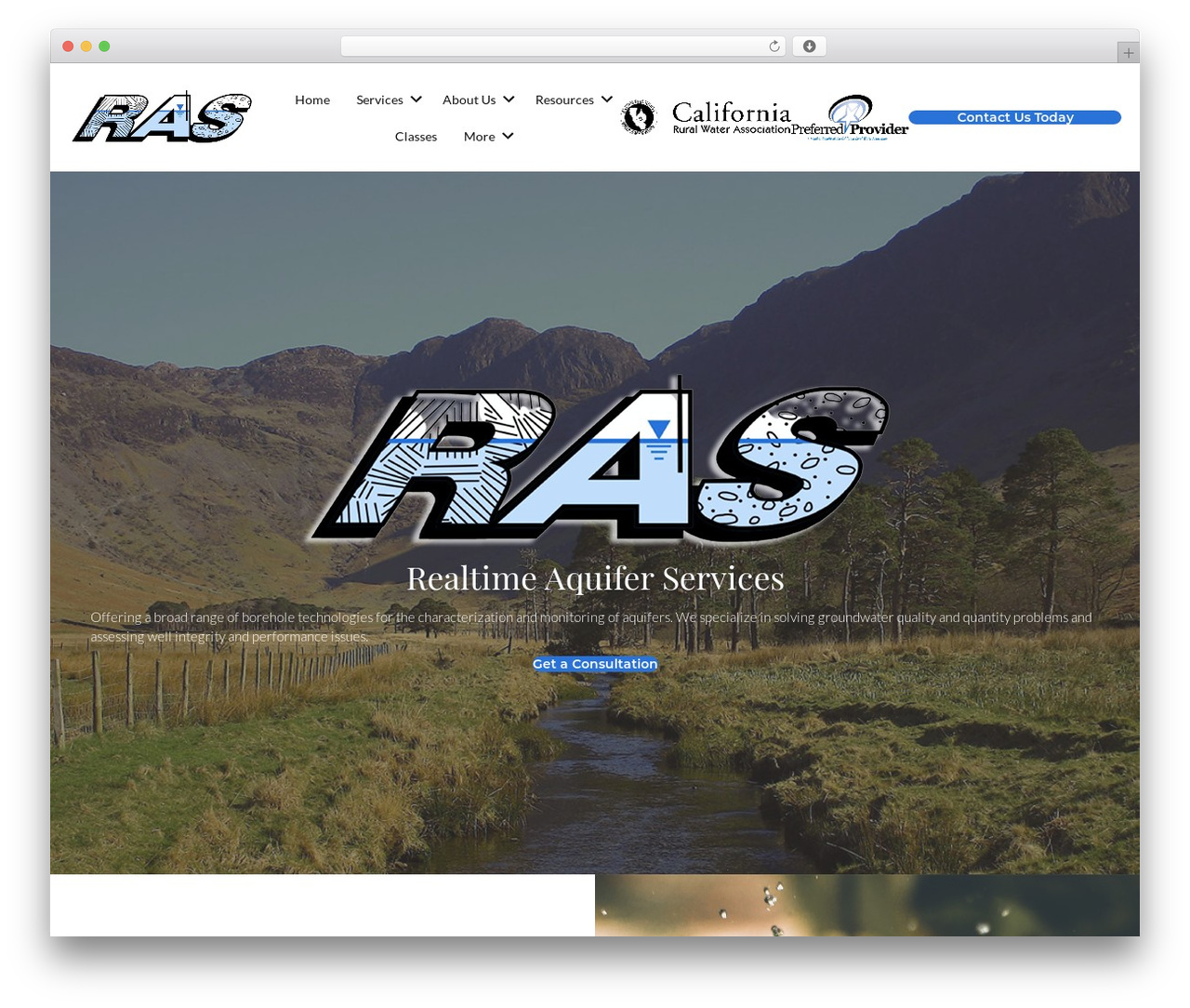Click the paragraph starting 'Offering a broad range'
Screen dimensions: 1190x1008
pyautogui.click(x=591, y=627)
